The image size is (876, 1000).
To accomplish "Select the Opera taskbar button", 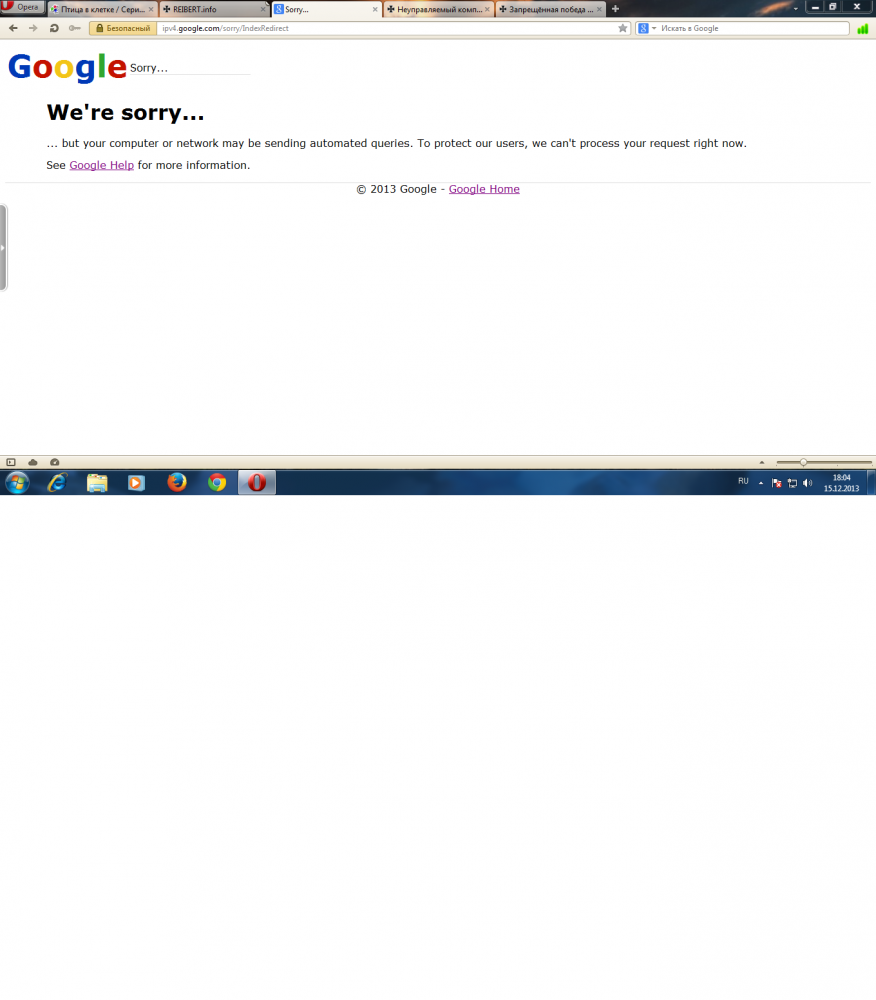I will [257, 483].
